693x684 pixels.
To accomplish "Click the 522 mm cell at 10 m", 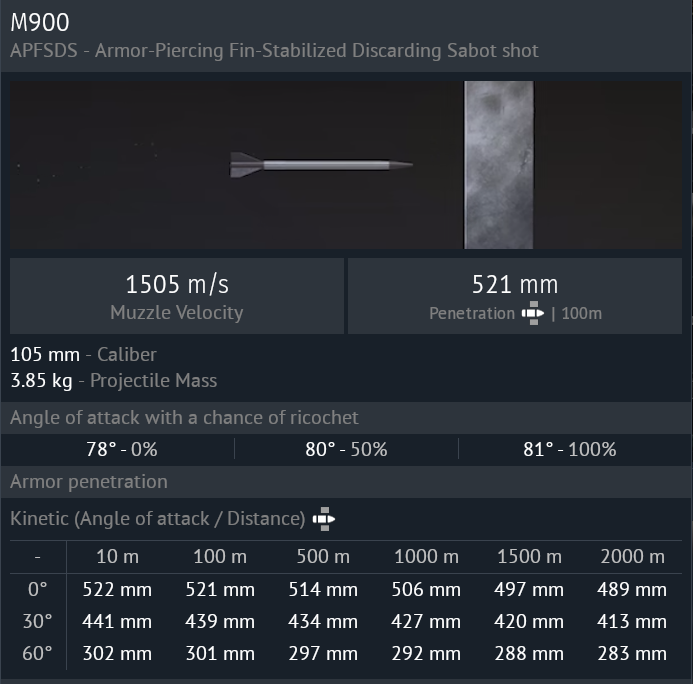I will tap(116, 589).
